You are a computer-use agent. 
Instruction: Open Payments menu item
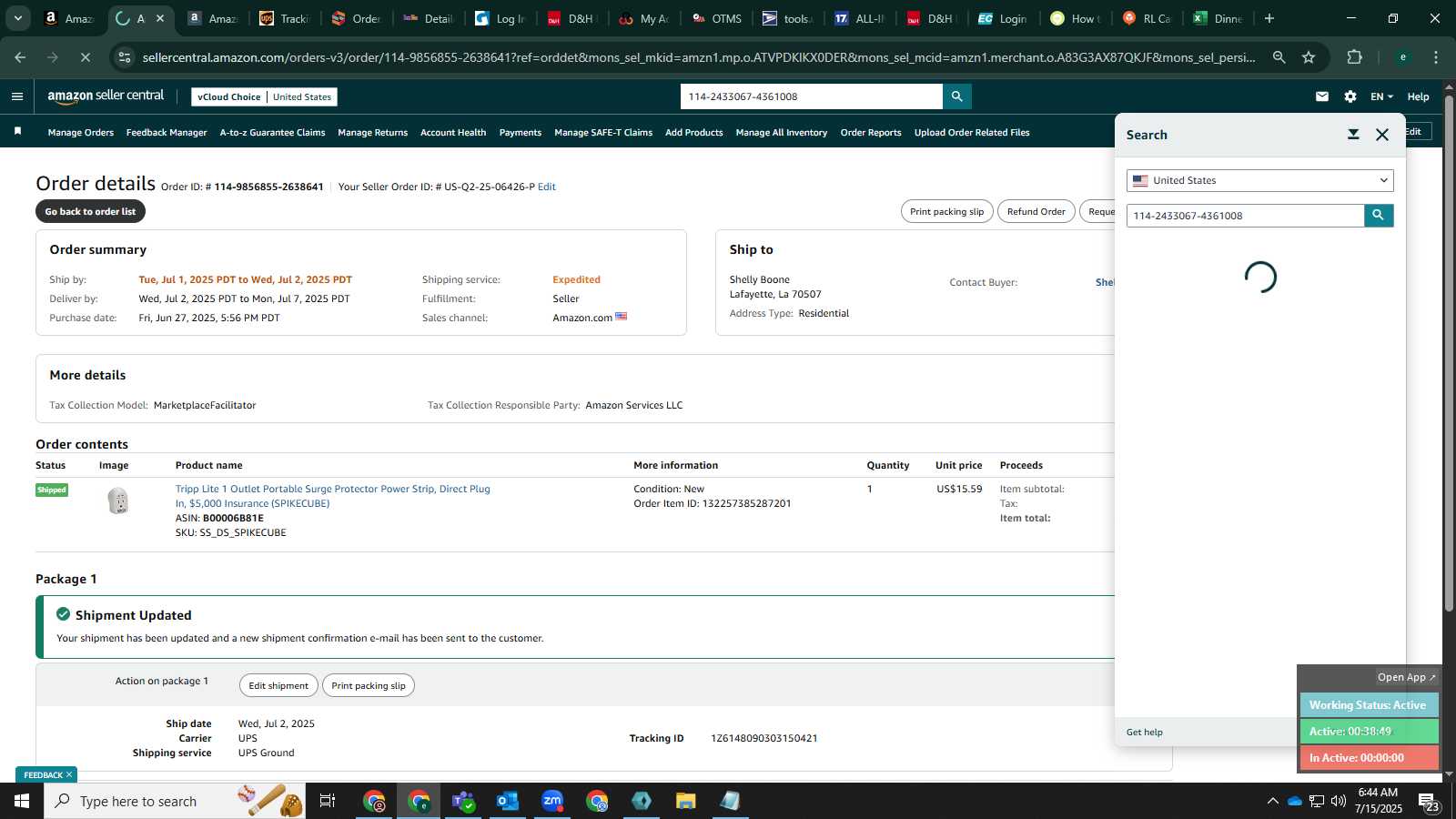pyautogui.click(x=521, y=133)
